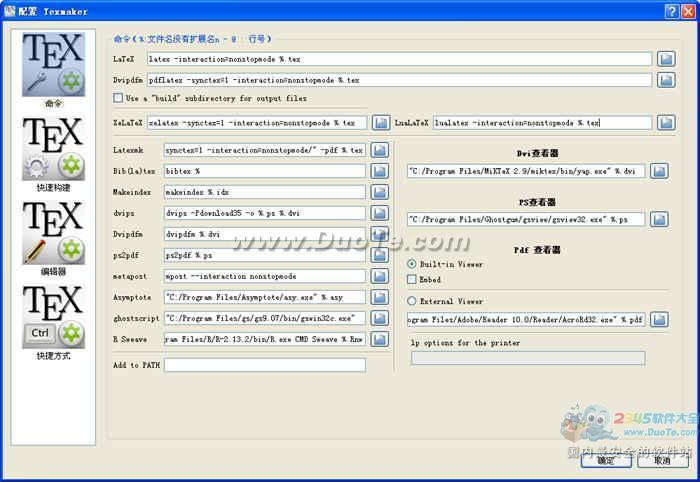The image size is (700, 482).
Task: Click the Dvi viewer yap.exe path field
Action: coord(526,171)
